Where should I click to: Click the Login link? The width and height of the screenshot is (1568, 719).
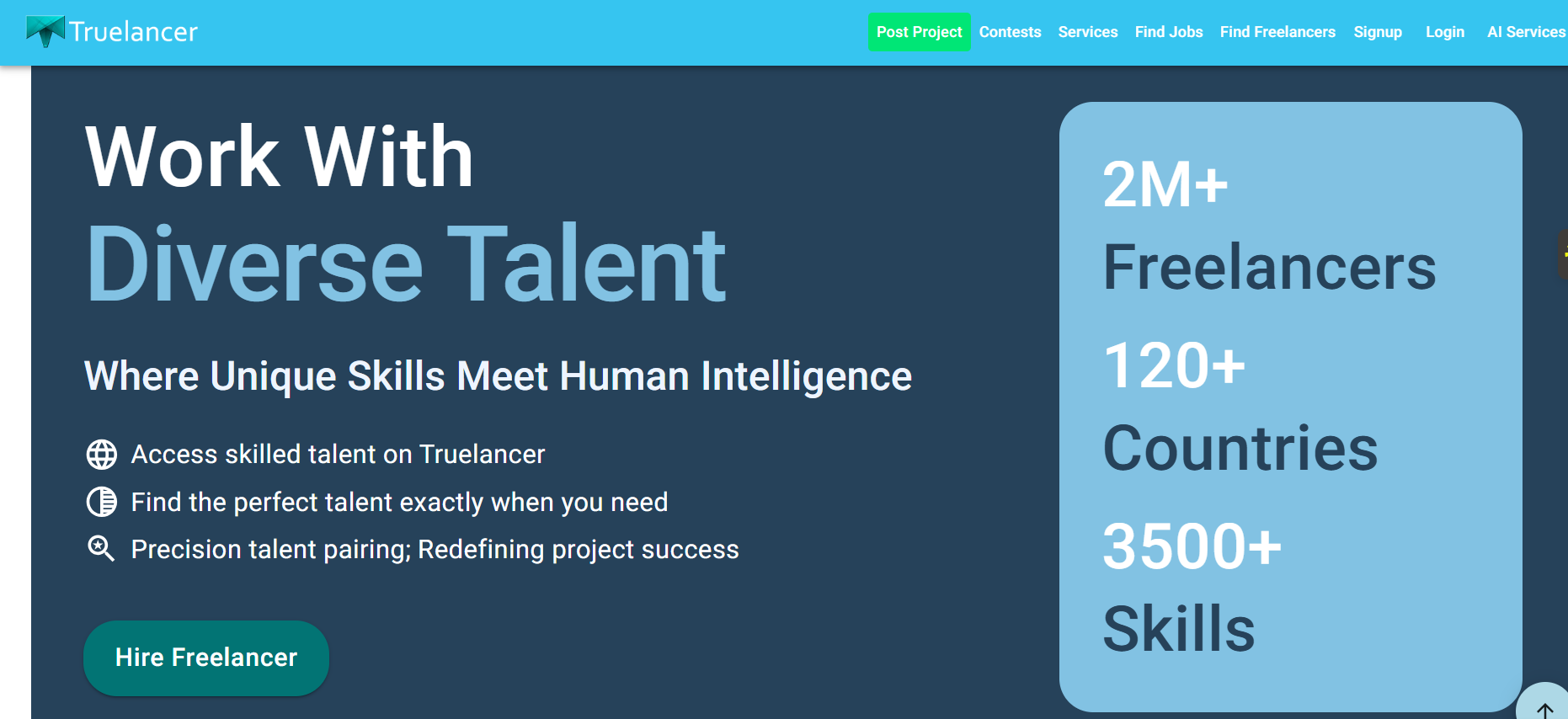pyautogui.click(x=1444, y=32)
